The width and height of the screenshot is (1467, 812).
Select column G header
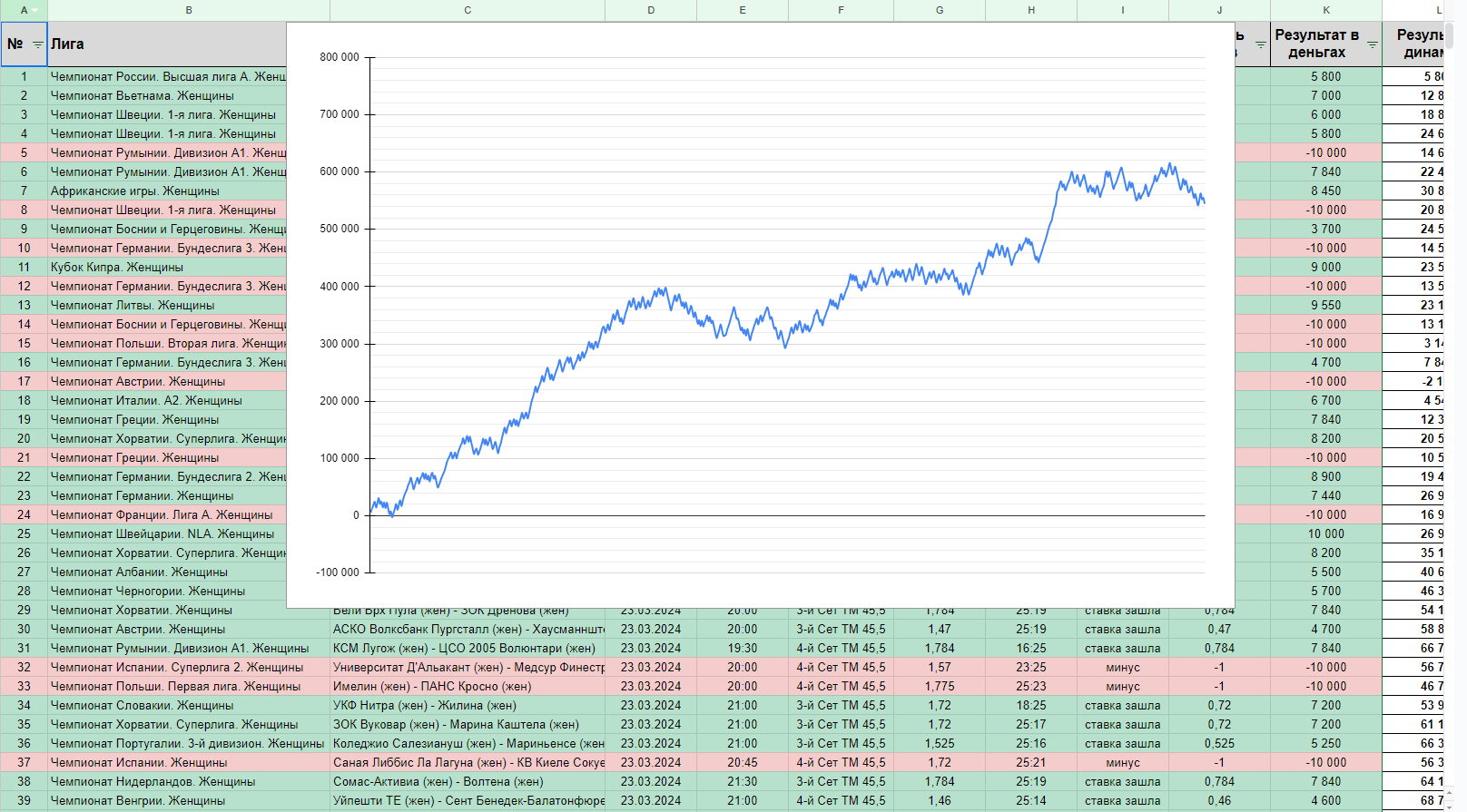pyautogui.click(x=940, y=10)
